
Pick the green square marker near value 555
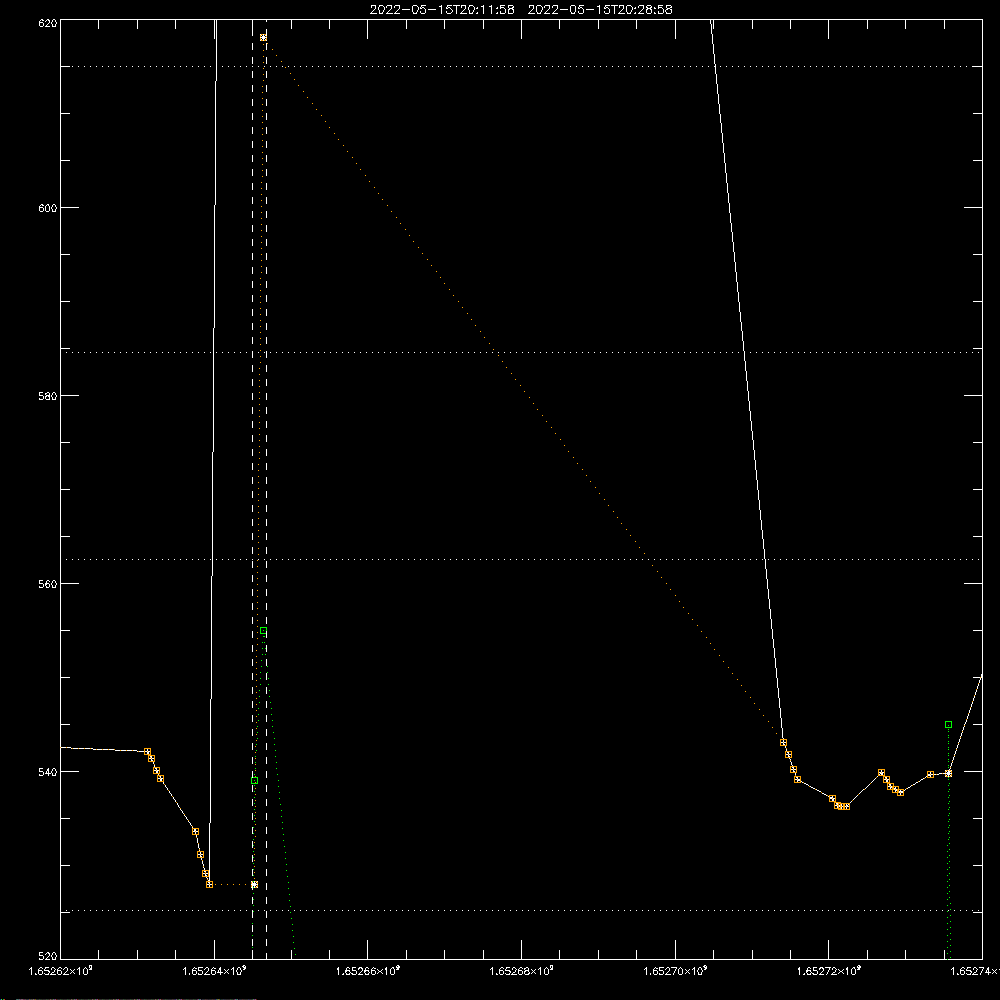click(263, 631)
